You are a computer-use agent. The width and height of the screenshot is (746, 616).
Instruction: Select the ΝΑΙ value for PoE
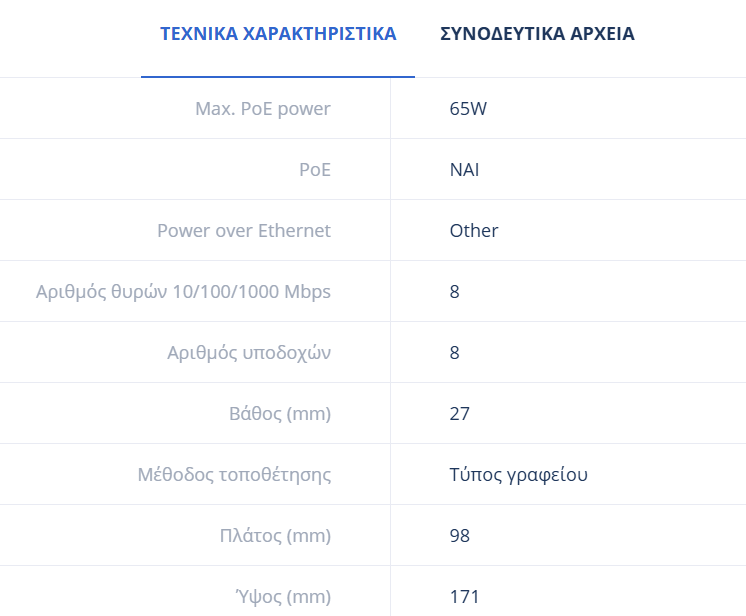464,170
